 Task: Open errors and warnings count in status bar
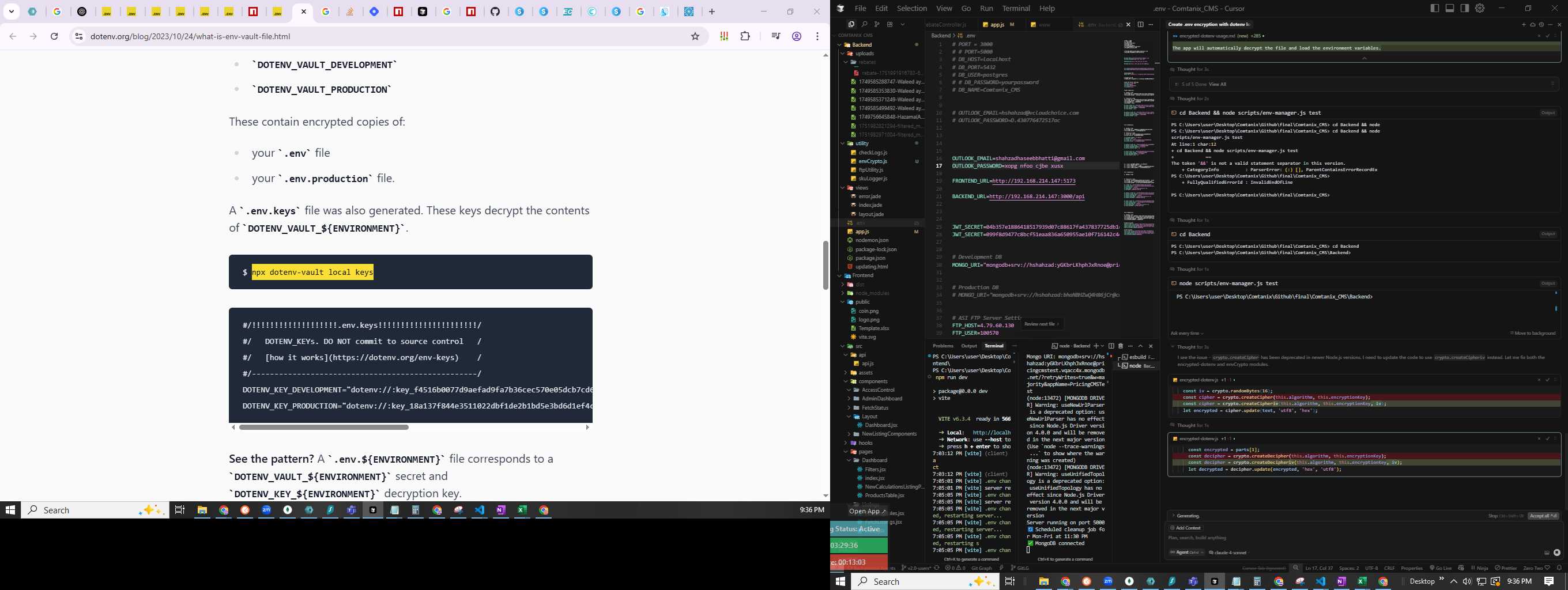pyautogui.click(x=955, y=568)
